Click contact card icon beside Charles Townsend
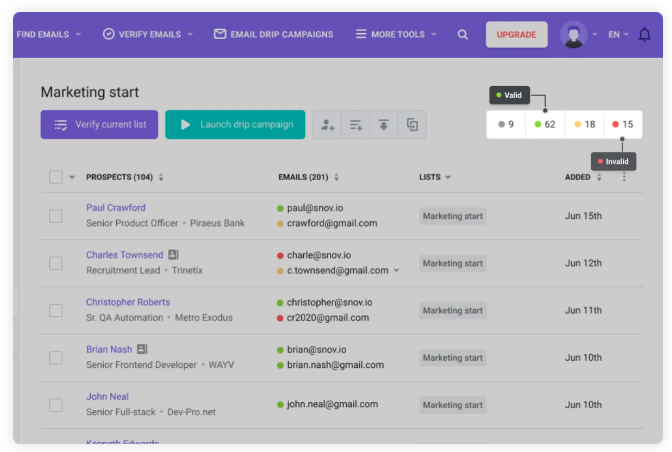 (173, 254)
